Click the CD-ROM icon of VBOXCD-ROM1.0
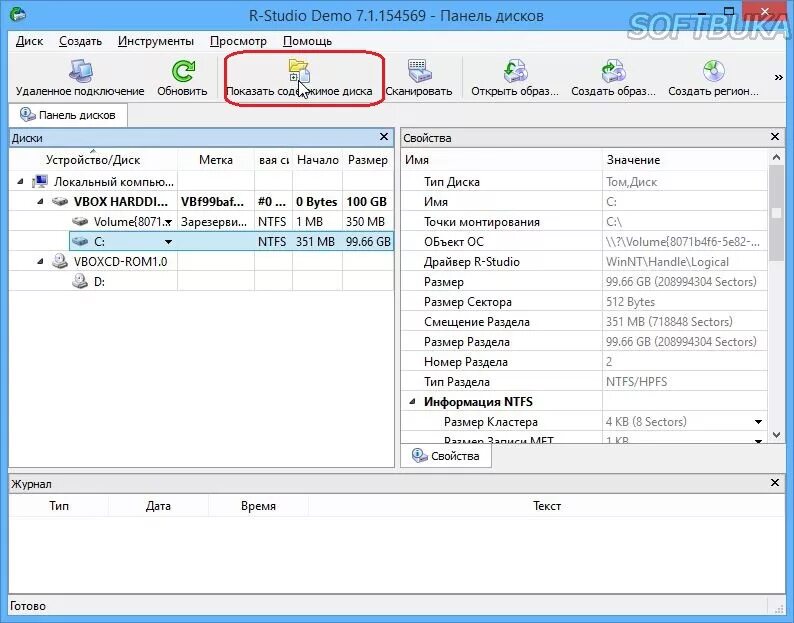 click(60, 261)
